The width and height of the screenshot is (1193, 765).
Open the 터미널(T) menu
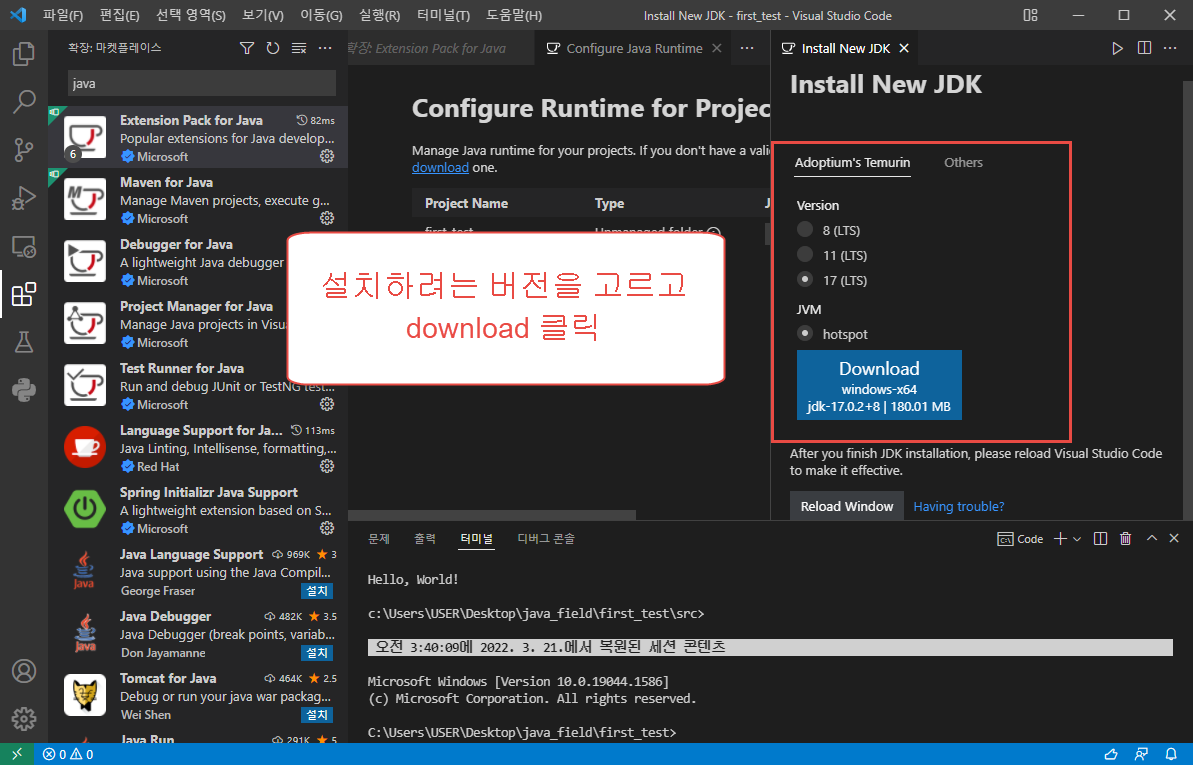coord(444,15)
